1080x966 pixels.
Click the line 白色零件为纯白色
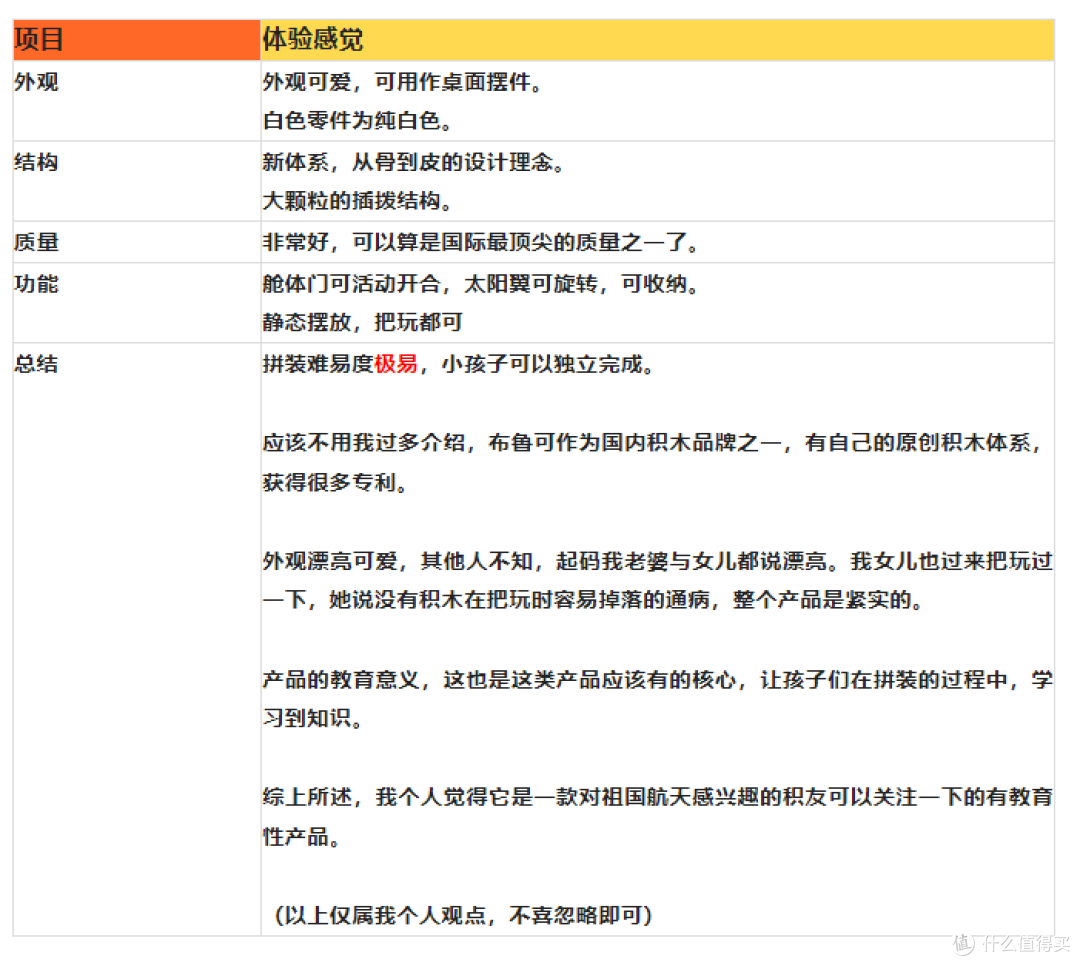pyautogui.click(x=358, y=121)
